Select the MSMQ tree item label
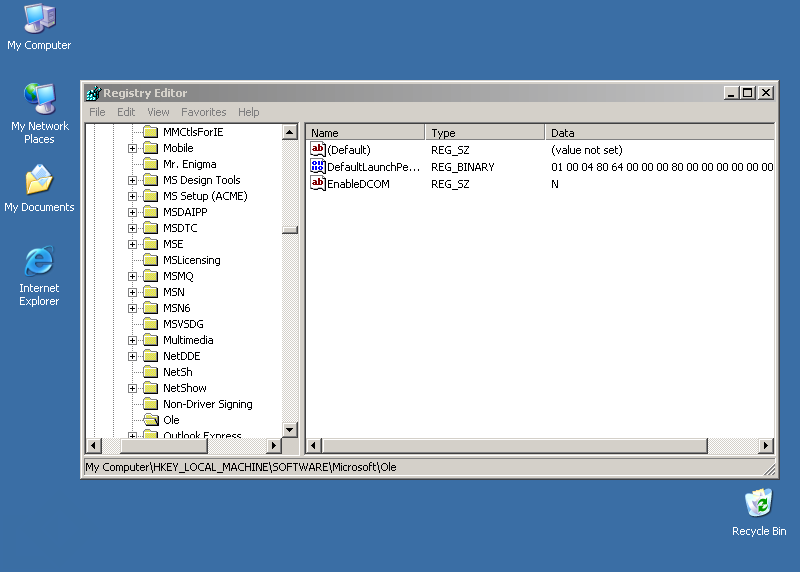800x572 pixels. (x=178, y=276)
